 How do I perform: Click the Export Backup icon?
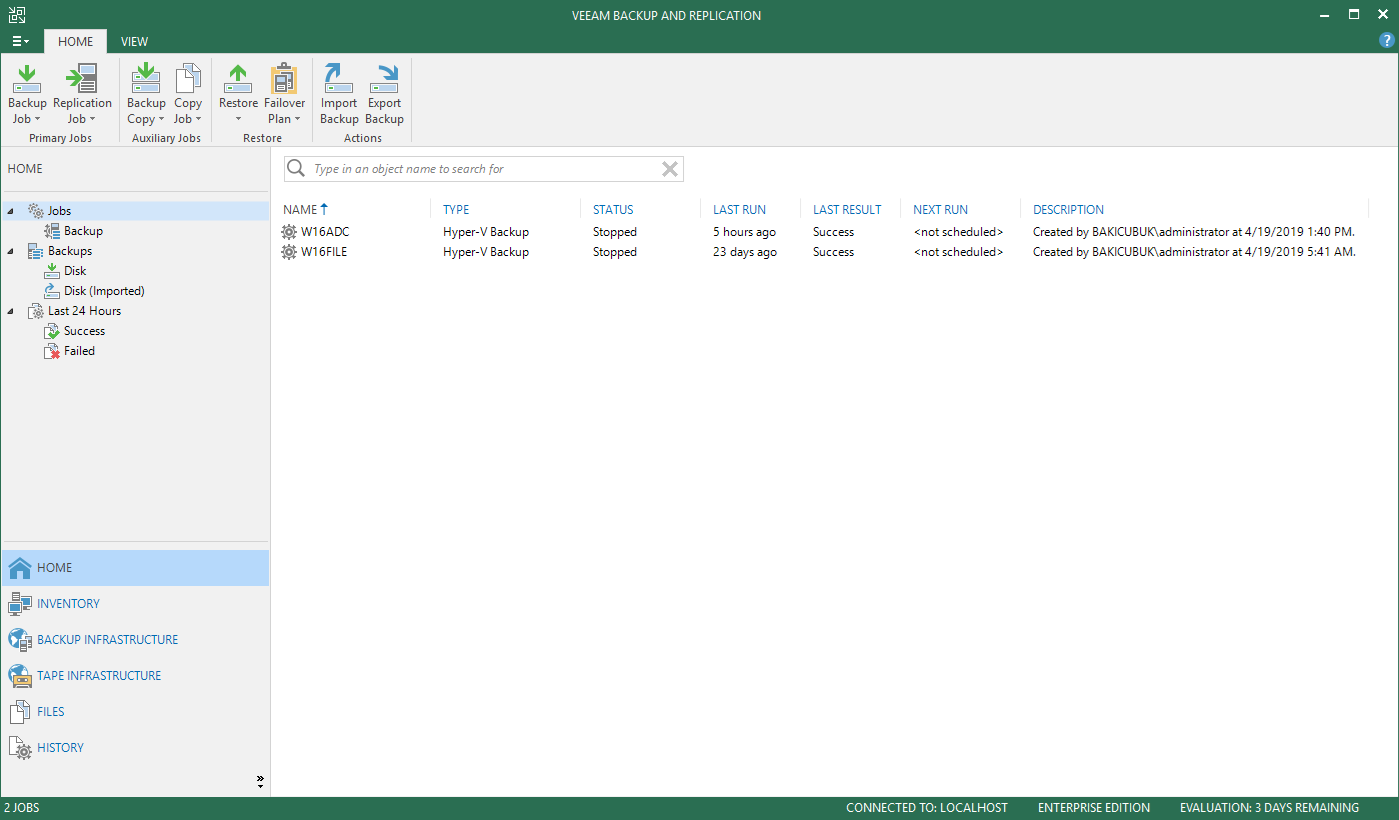(384, 78)
